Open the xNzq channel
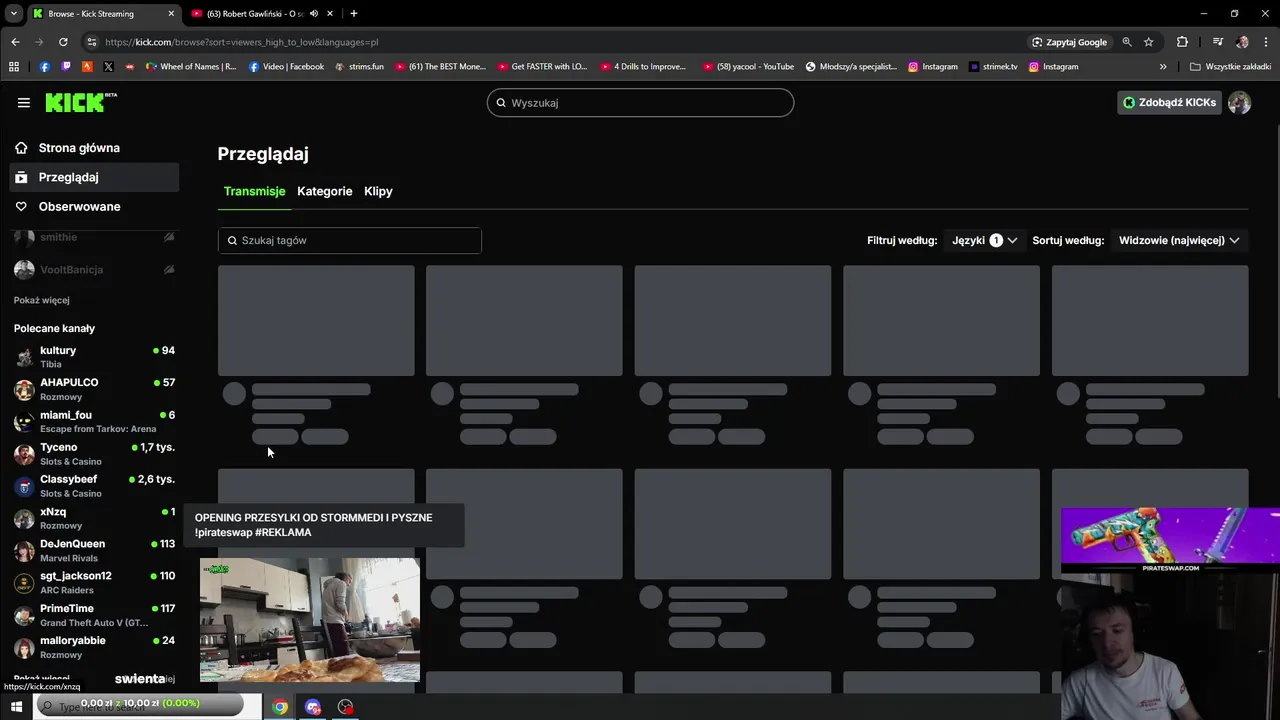This screenshot has height=720, width=1280. point(95,518)
